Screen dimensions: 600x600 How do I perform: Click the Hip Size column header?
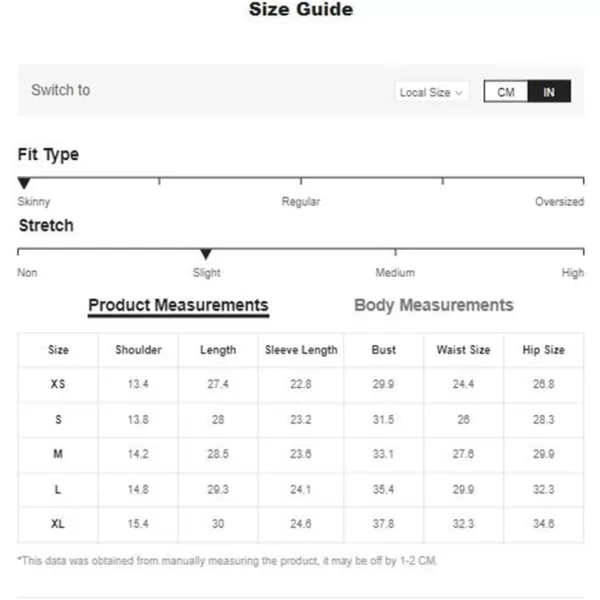coord(543,350)
